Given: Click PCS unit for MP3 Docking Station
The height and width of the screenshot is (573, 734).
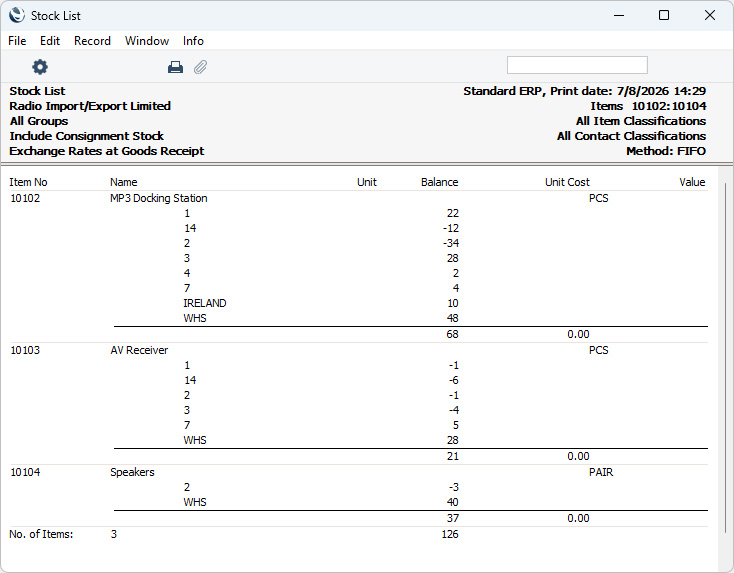Looking at the screenshot, I should pos(598,198).
